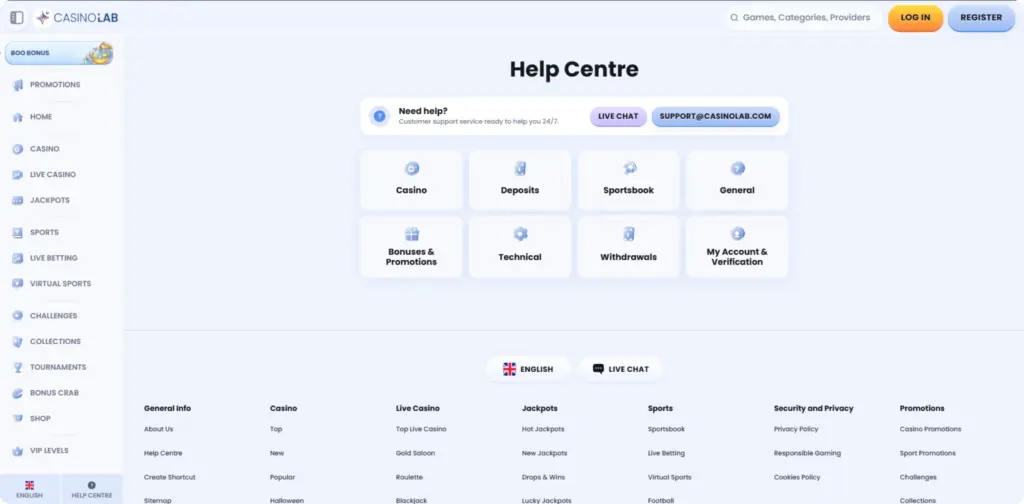
Task: Open the Deposits help category card
Action: point(520,180)
